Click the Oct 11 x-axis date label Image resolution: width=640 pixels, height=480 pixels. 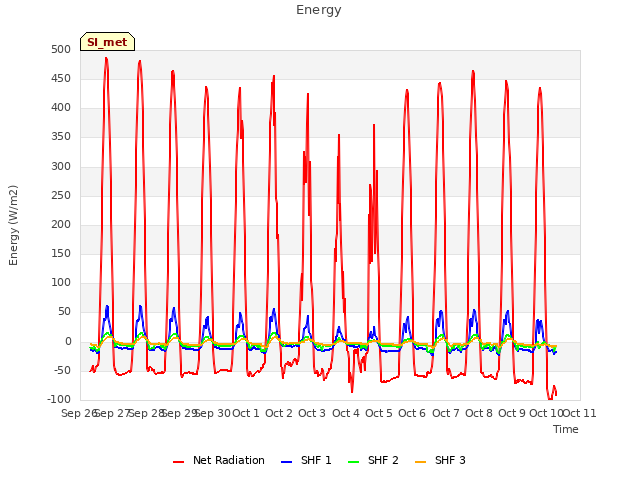[580, 413]
